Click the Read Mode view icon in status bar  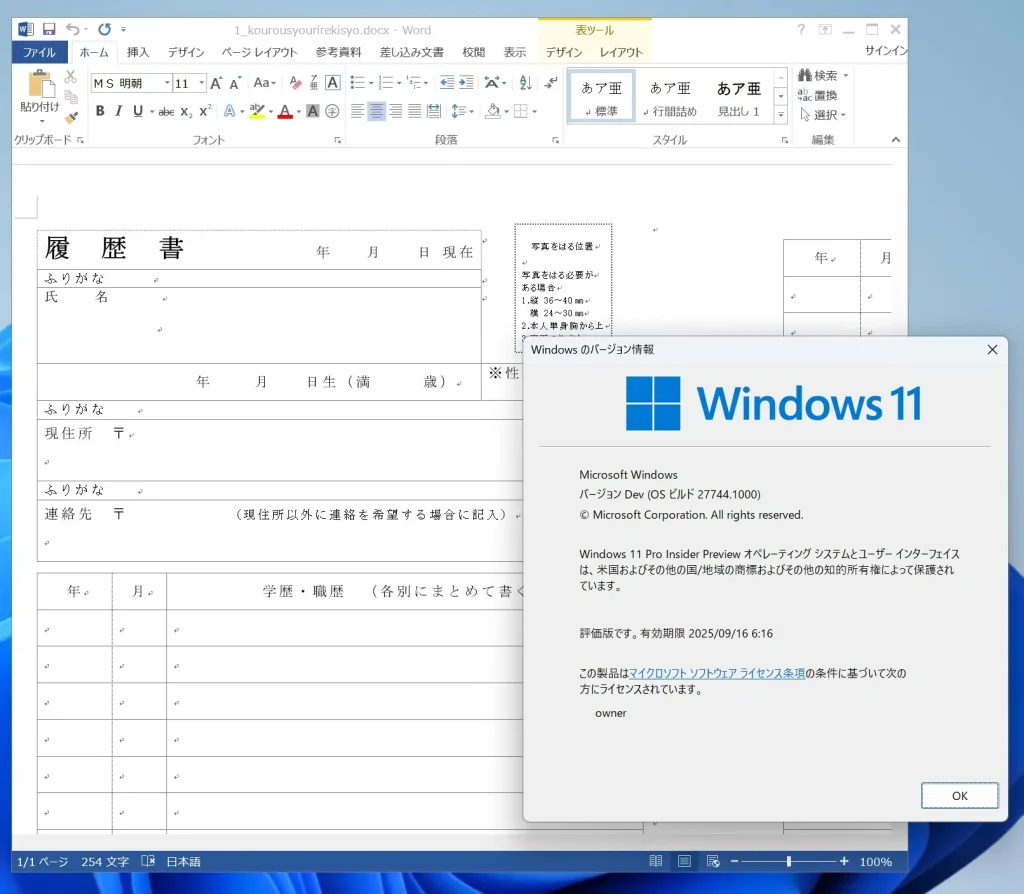coord(656,861)
